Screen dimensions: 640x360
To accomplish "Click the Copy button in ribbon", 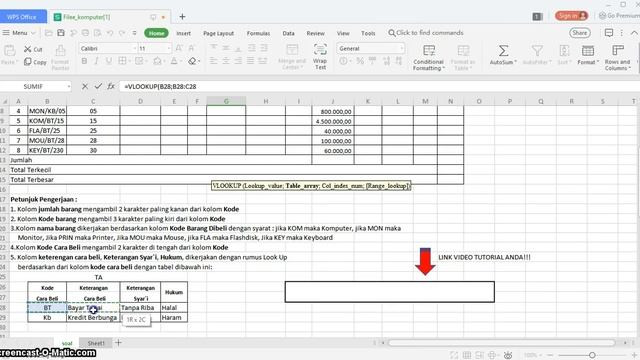I will point(35,62).
